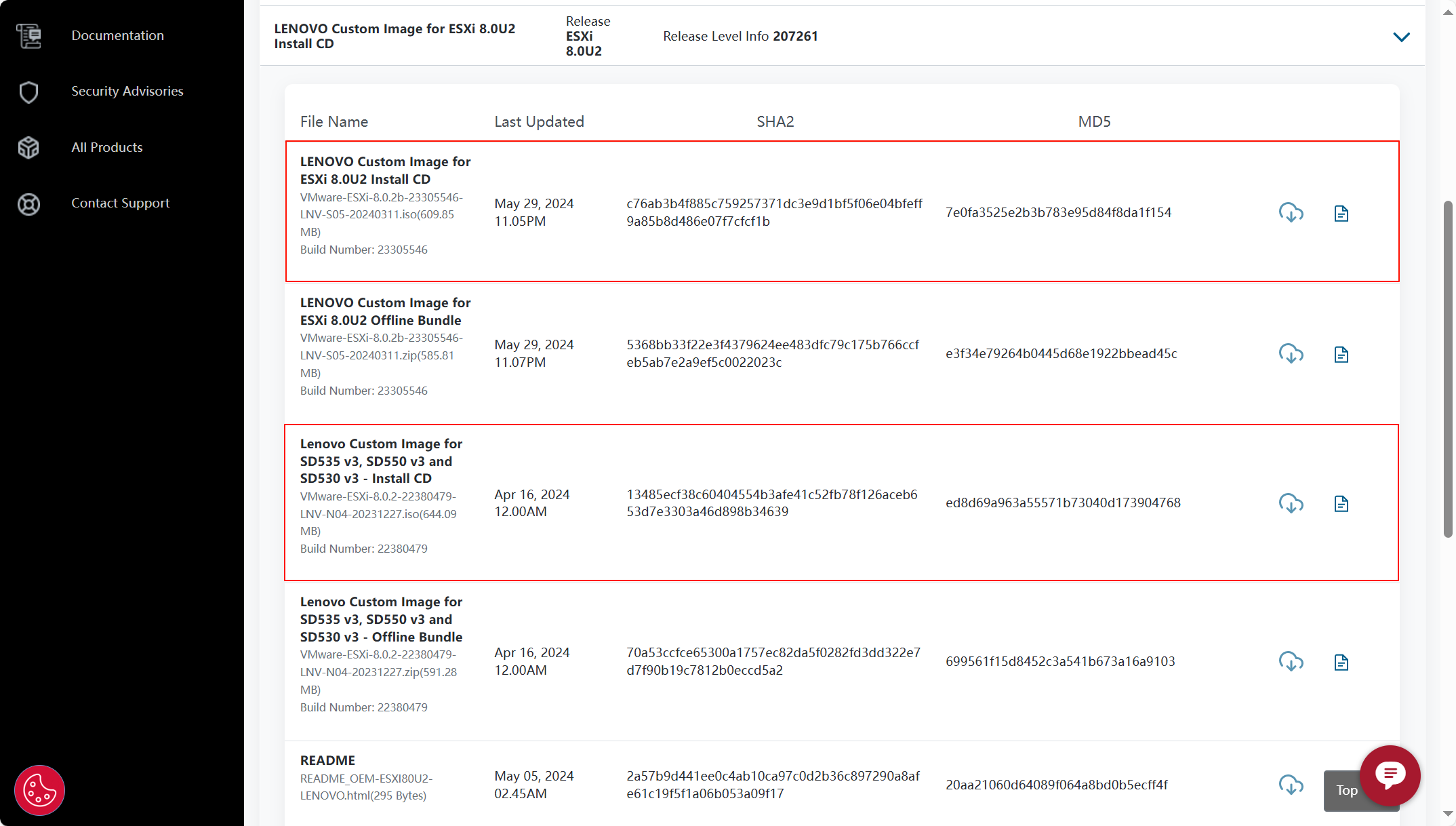Select MD5 hash ed8d69a963a55571b73040d173904768
This screenshot has height=826, width=1456.
point(1063,503)
